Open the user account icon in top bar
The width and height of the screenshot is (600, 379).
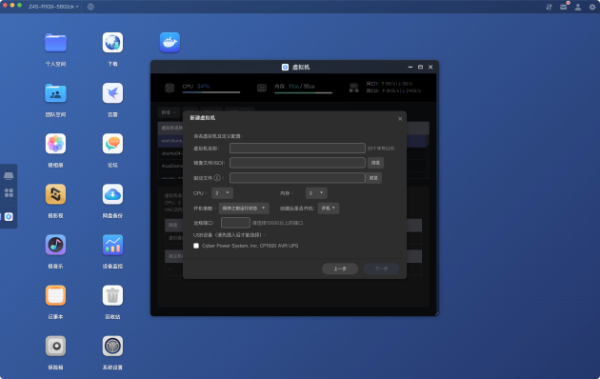point(578,7)
